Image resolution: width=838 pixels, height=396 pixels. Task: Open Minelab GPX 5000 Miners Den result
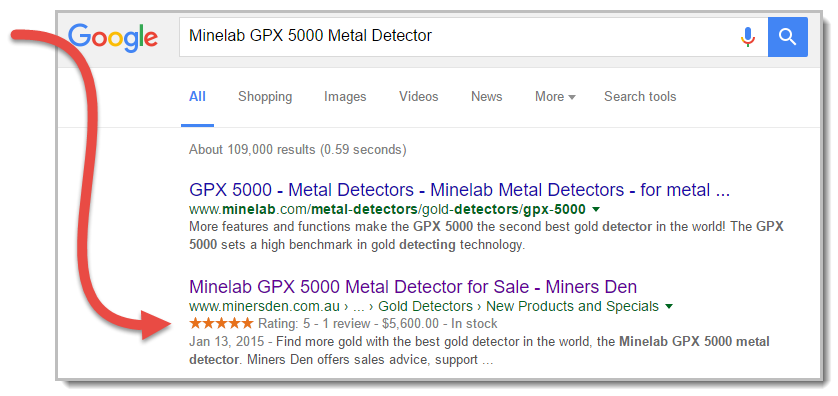click(413, 286)
